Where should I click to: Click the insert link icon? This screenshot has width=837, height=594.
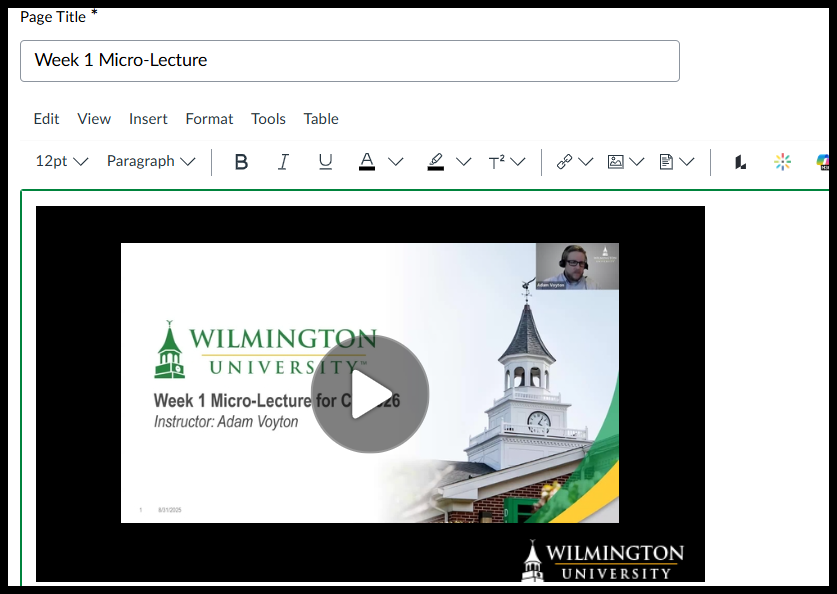click(x=564, y=162)
